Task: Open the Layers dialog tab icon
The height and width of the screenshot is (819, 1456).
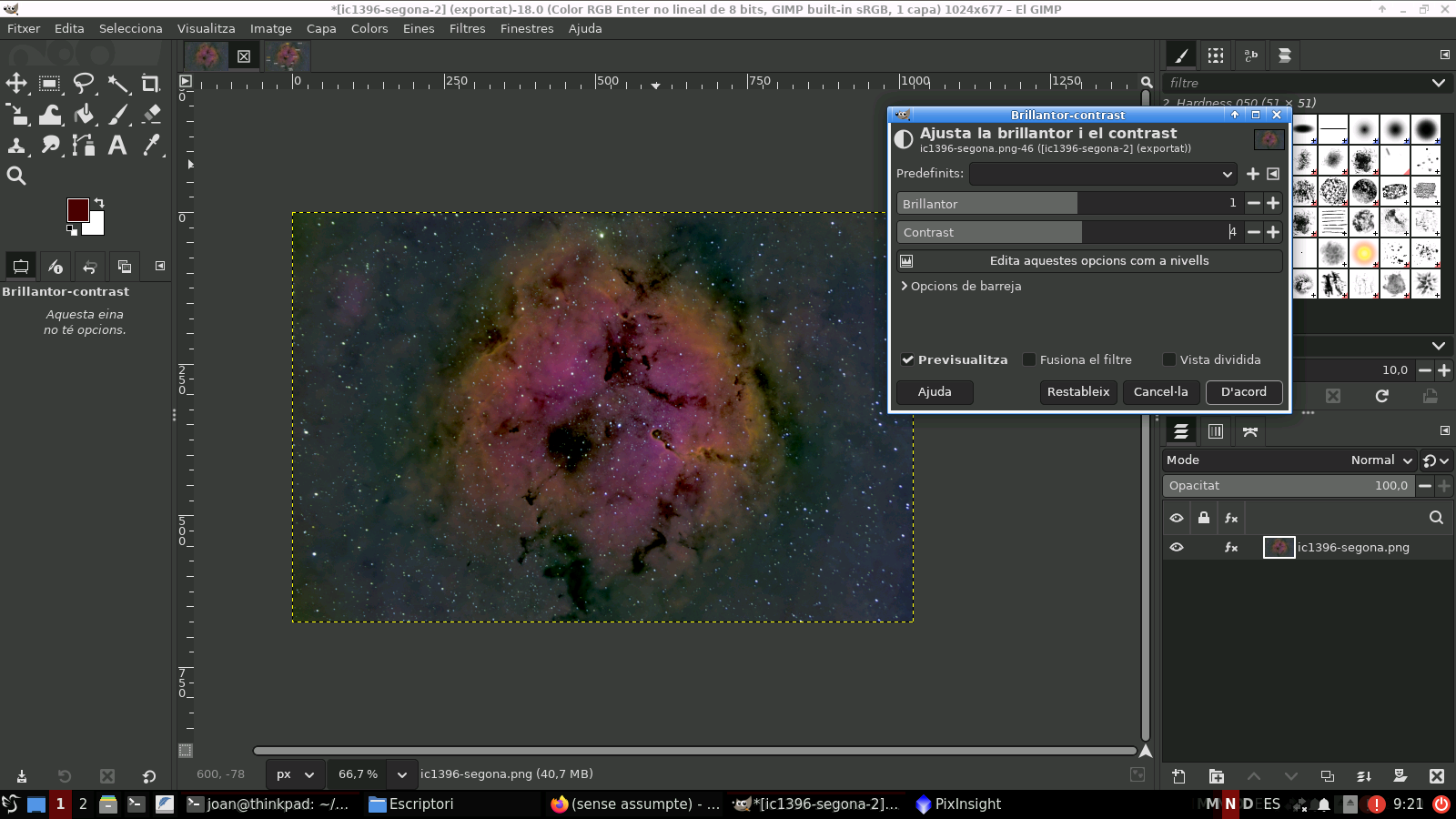Action: pyautogui.click(x=1180, y=432)
